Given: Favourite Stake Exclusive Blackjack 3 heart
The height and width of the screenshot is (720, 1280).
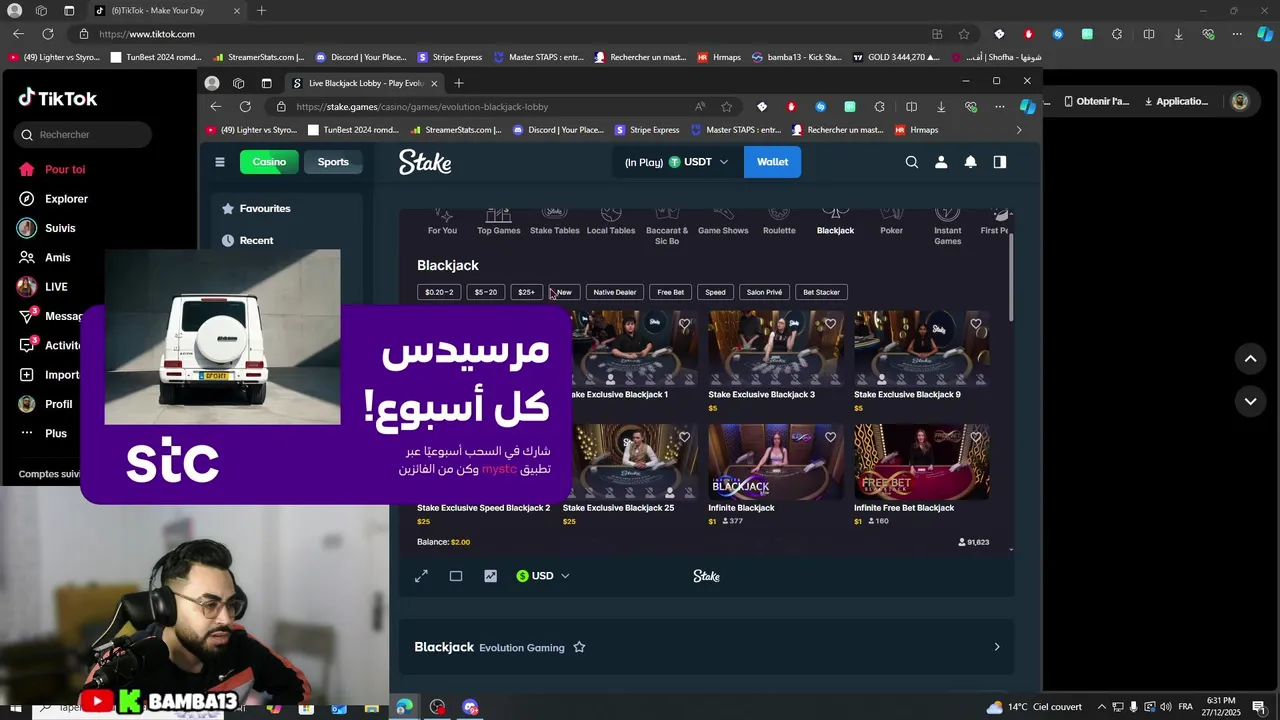Looking at the screenshot, I should 830,324.
